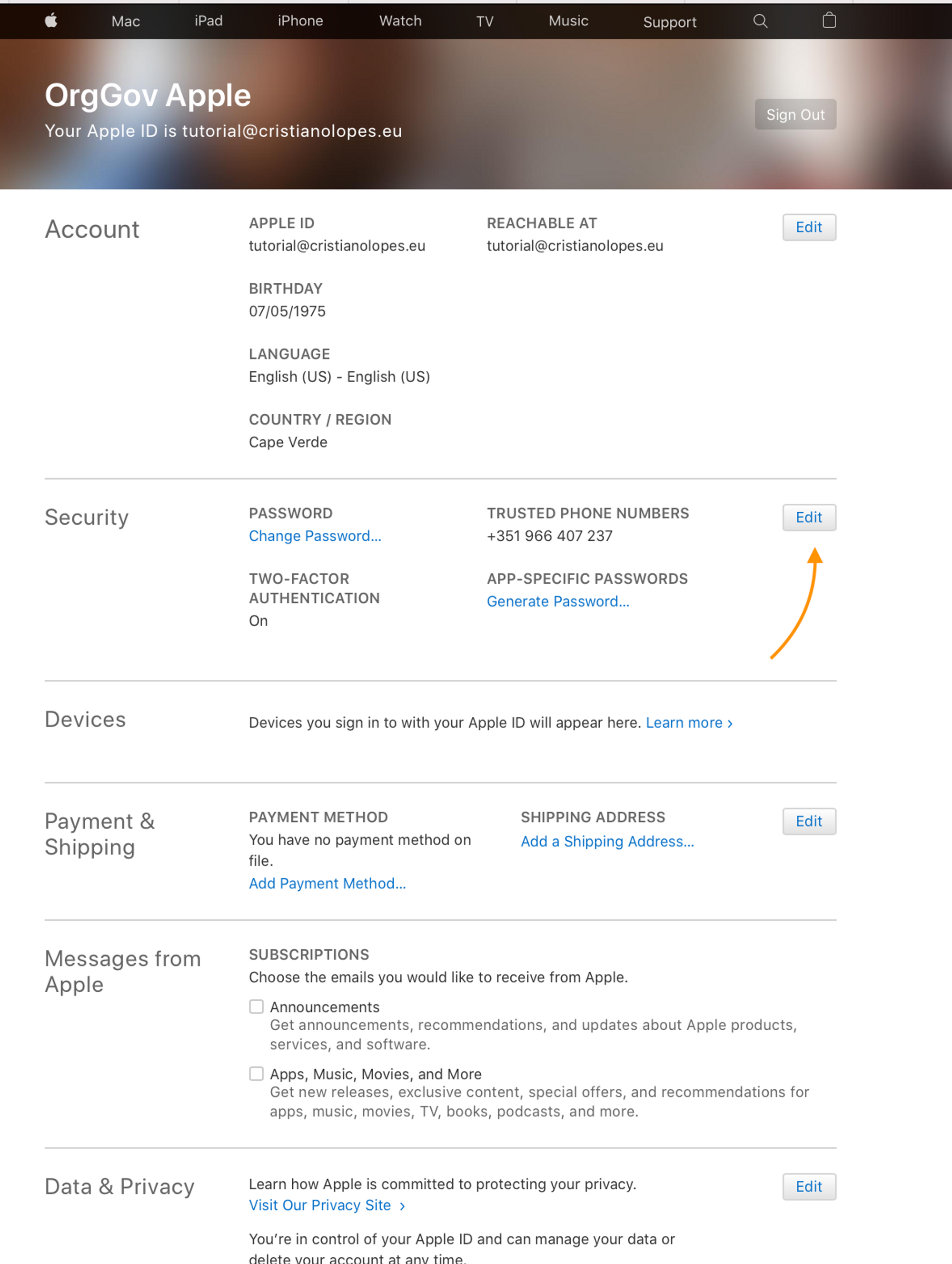
Task: Click the Sign Out button
Action: coord(795,115)
